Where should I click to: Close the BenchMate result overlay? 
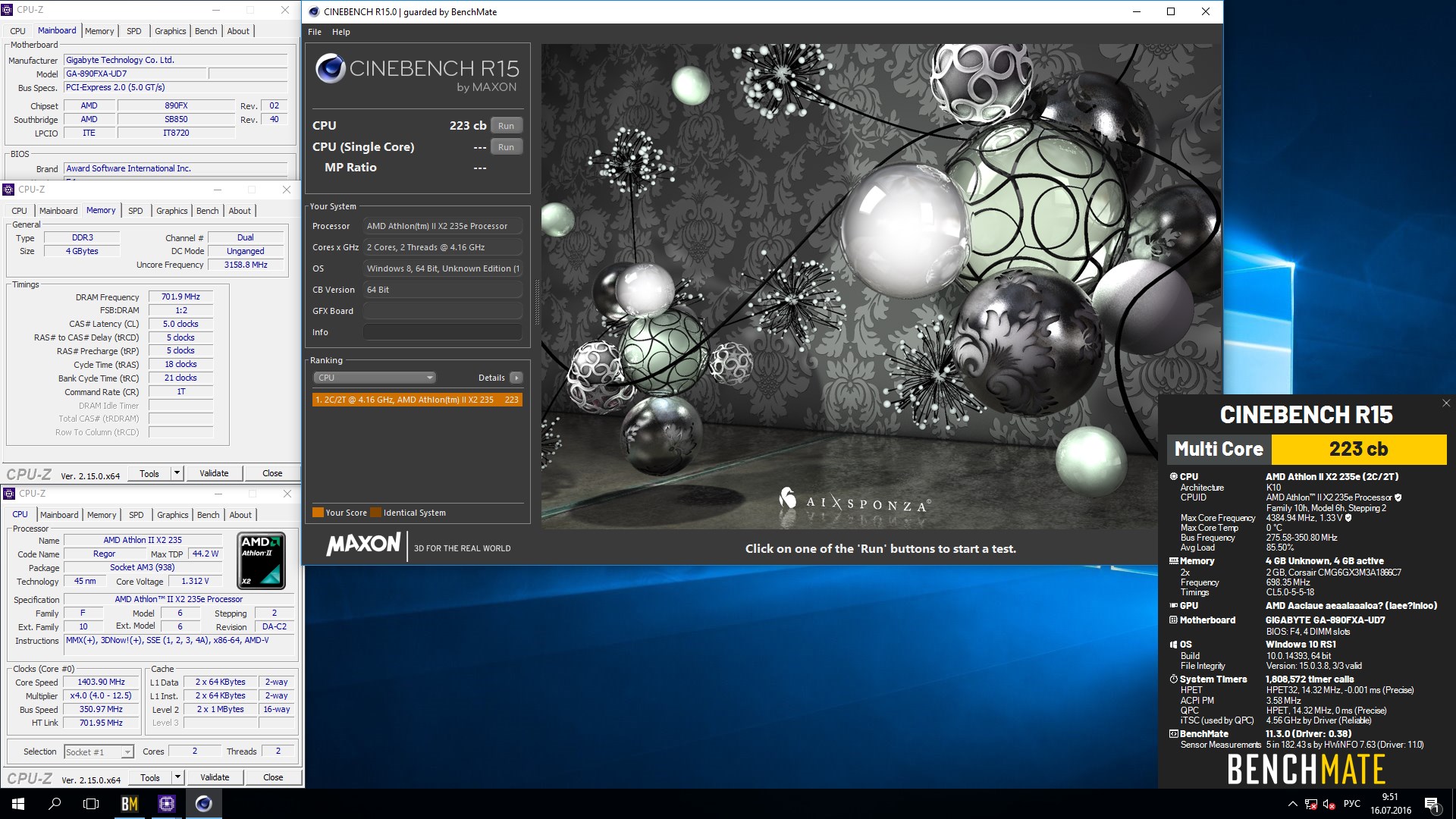[1446, 403]
